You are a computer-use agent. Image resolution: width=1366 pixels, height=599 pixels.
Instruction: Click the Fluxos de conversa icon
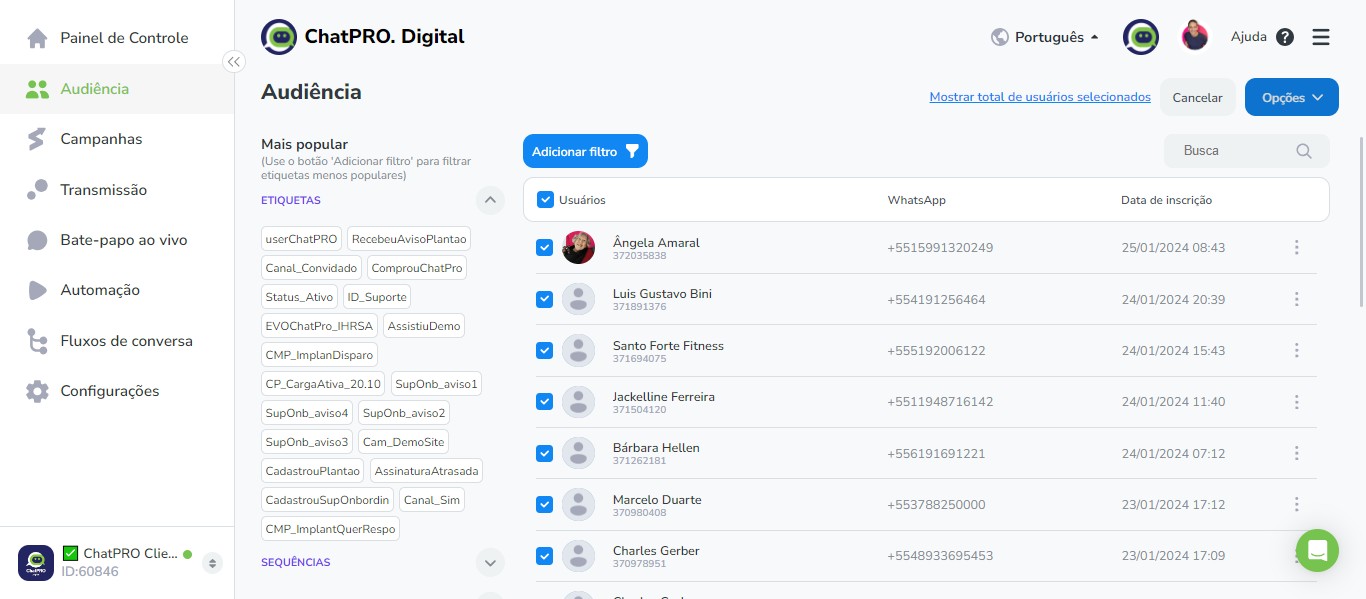[37, 341]
